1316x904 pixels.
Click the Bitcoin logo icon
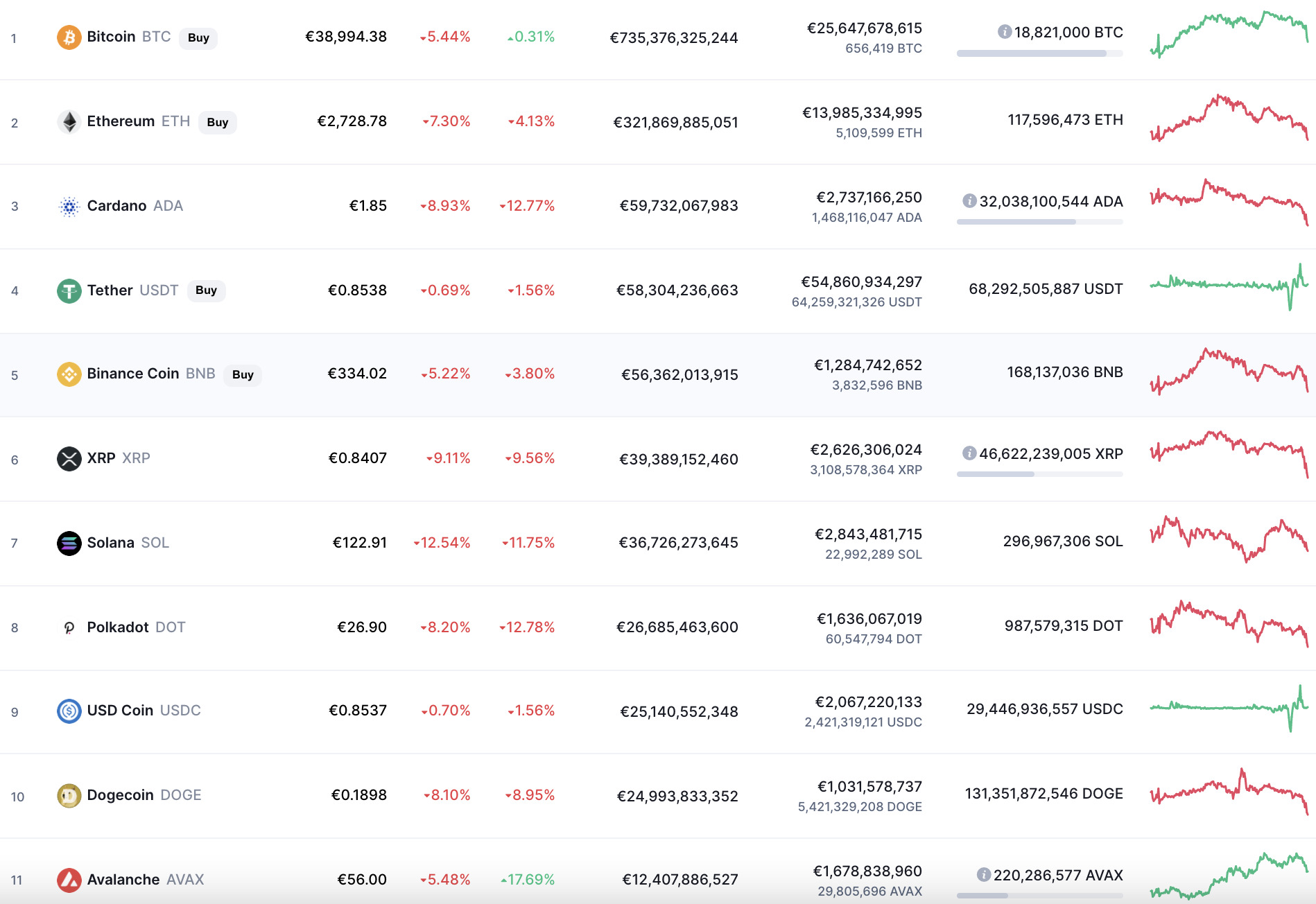69,37
